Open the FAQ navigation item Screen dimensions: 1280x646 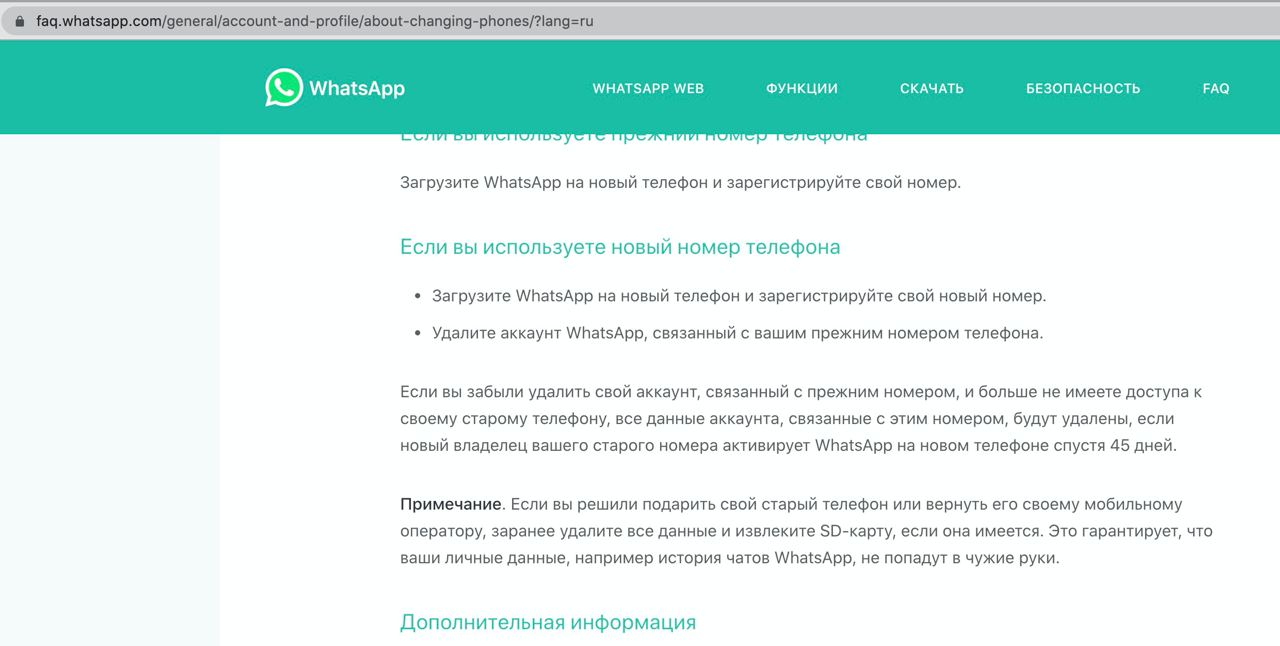pos(1216,89)
